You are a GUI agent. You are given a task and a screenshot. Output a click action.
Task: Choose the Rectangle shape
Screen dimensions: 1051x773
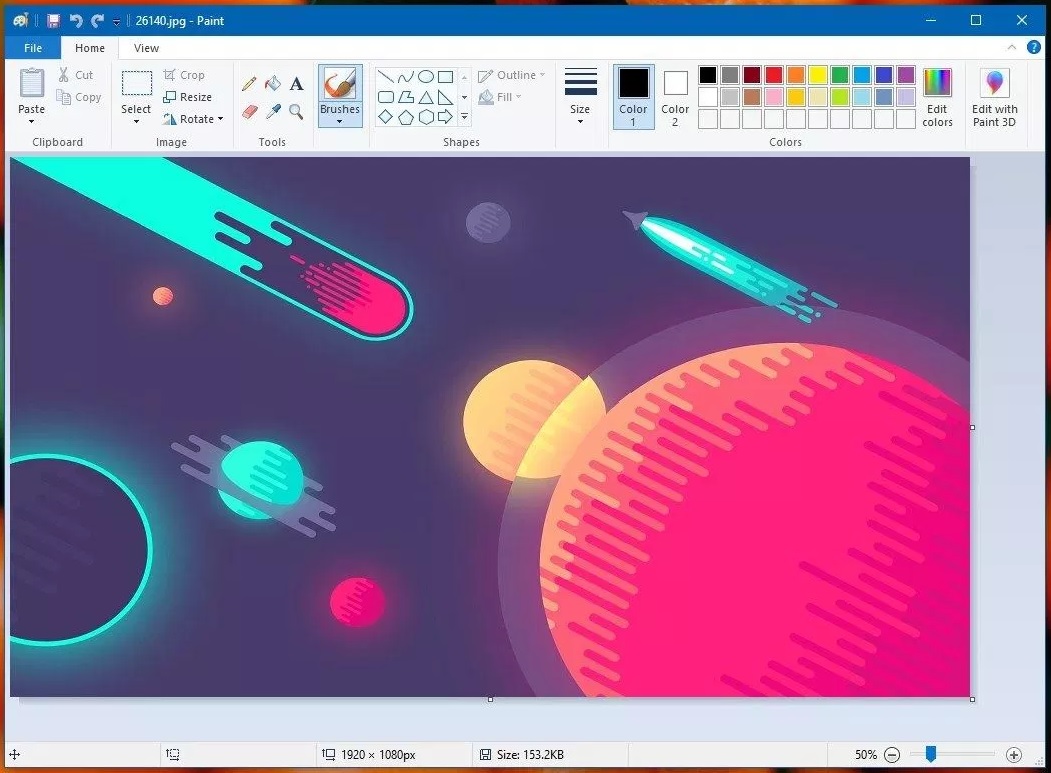446,76
